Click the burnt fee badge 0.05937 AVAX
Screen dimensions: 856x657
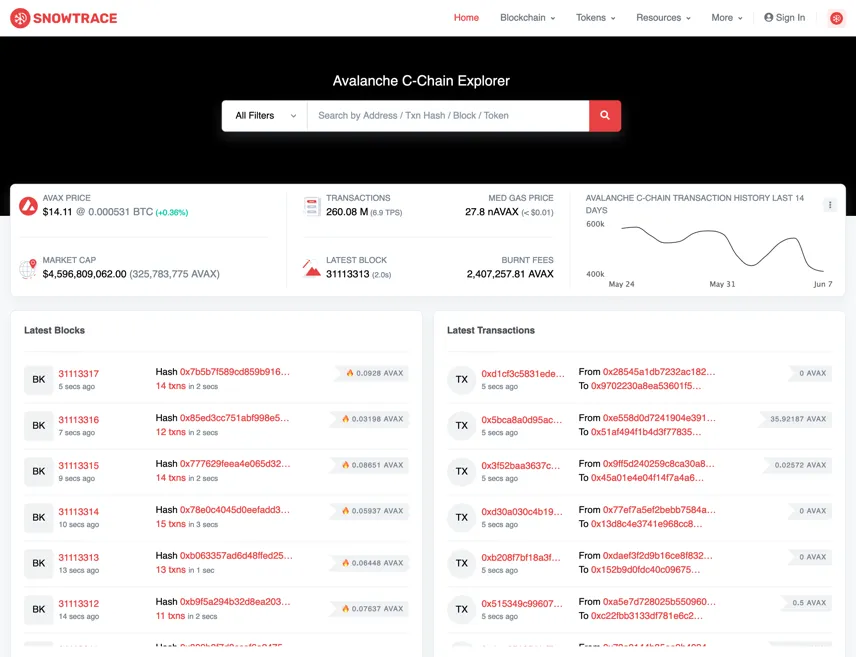[x=370, y=511]
